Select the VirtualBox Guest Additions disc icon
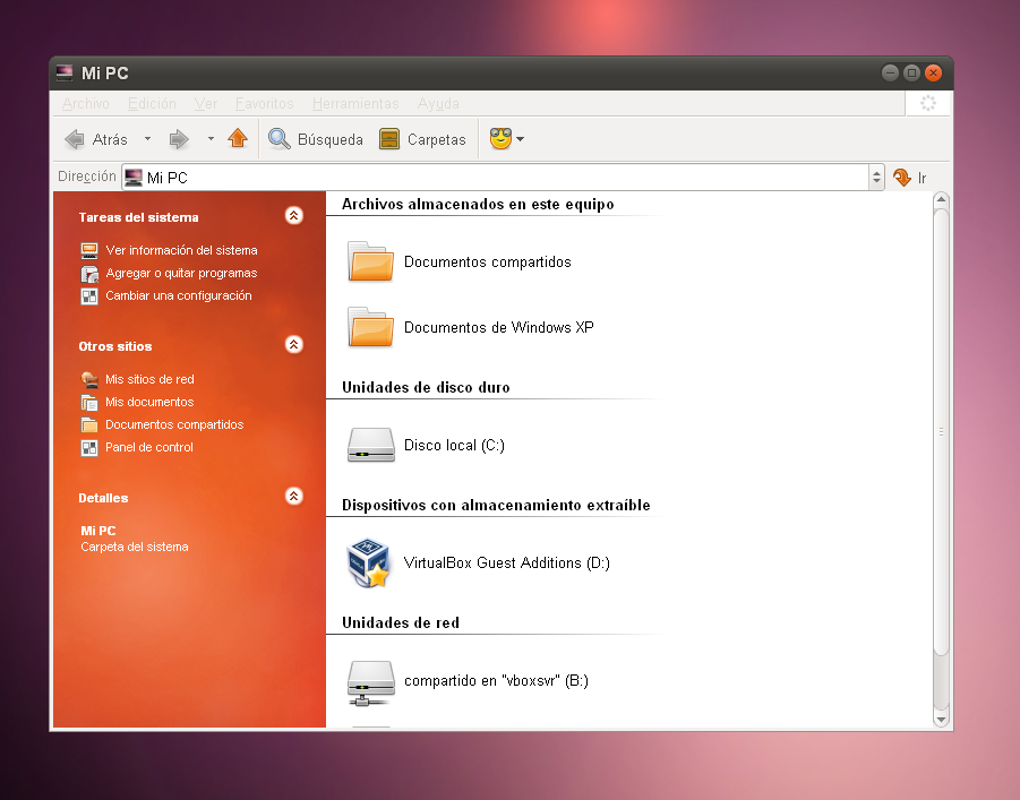The image size is (1020, 800). [369, 563]
